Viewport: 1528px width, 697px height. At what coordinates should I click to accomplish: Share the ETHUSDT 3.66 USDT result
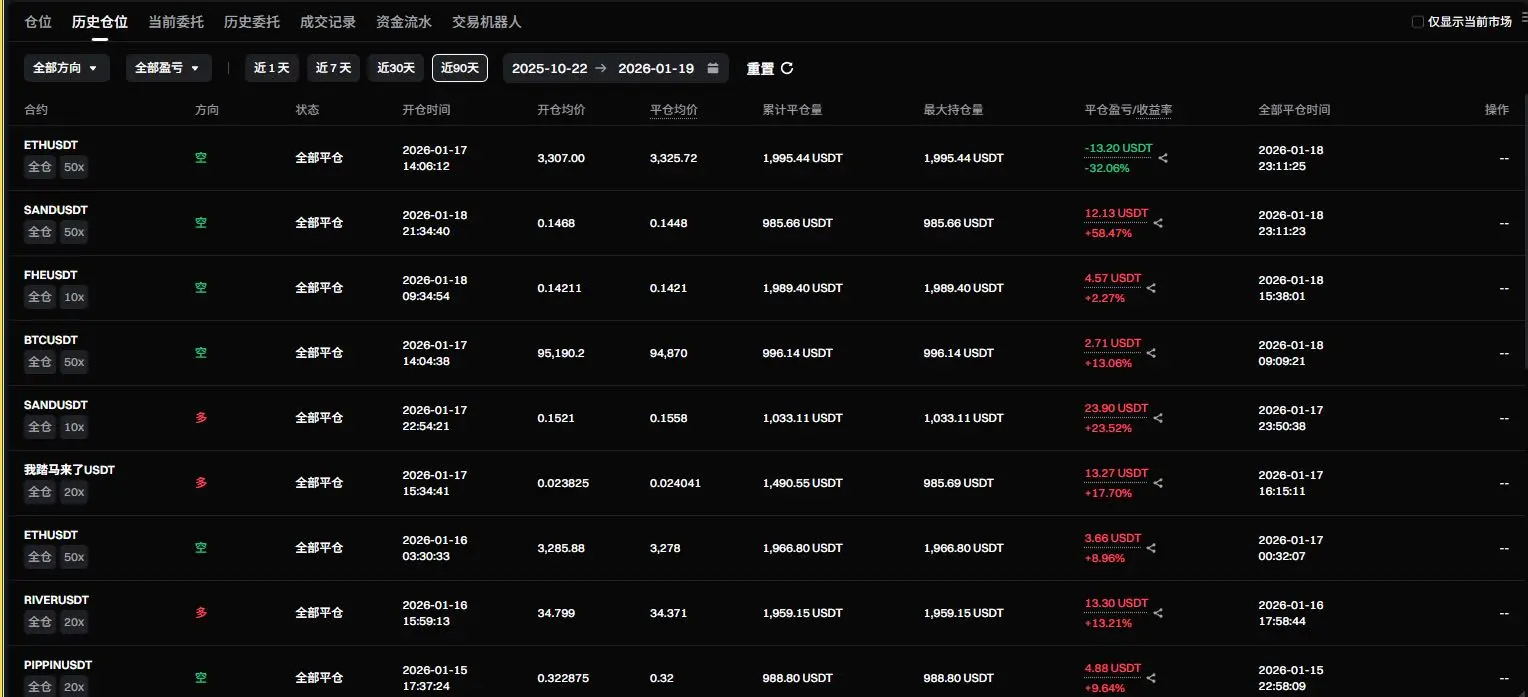click(1151, 548)
